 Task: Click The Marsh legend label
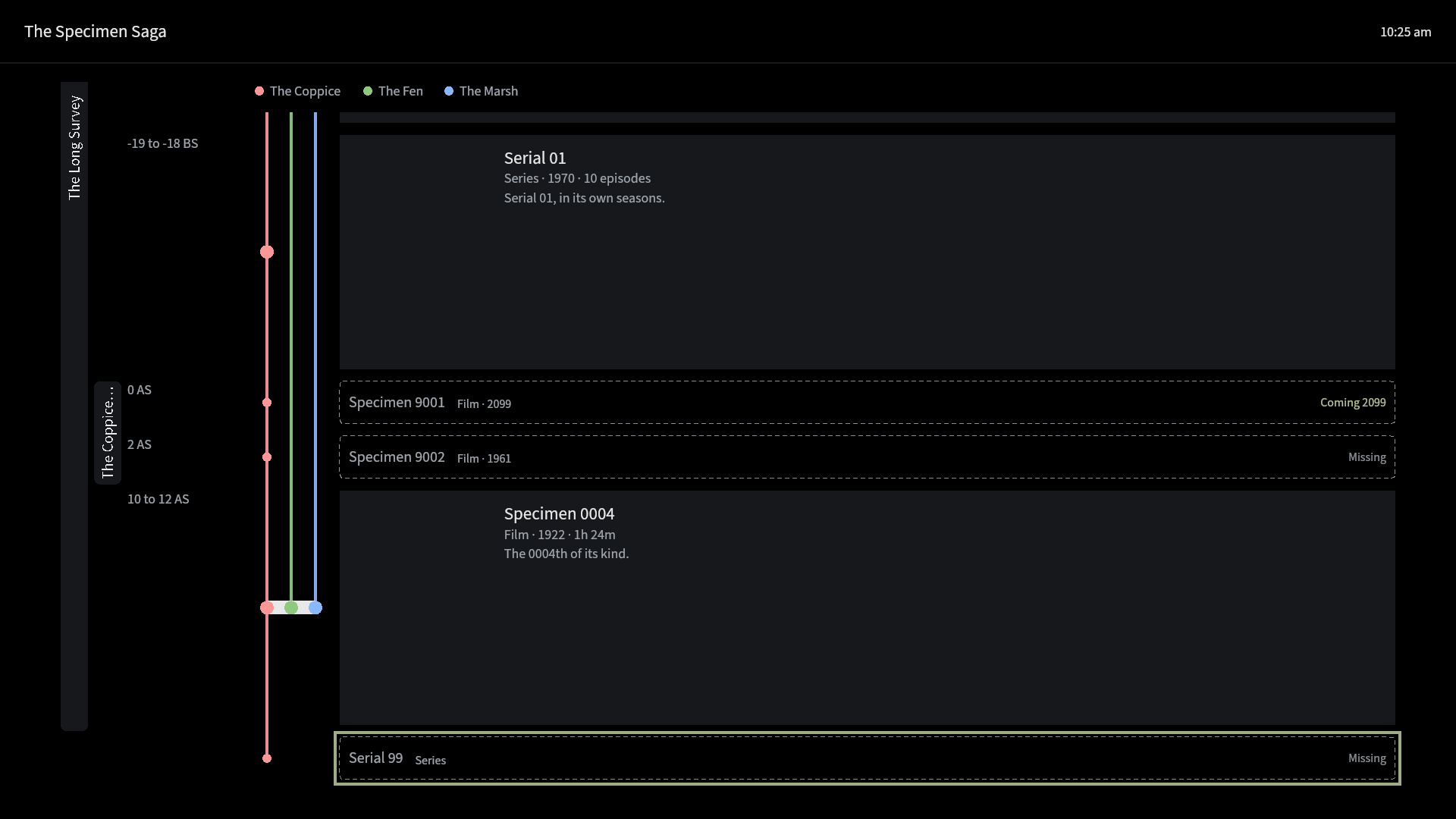coord(488,91)
